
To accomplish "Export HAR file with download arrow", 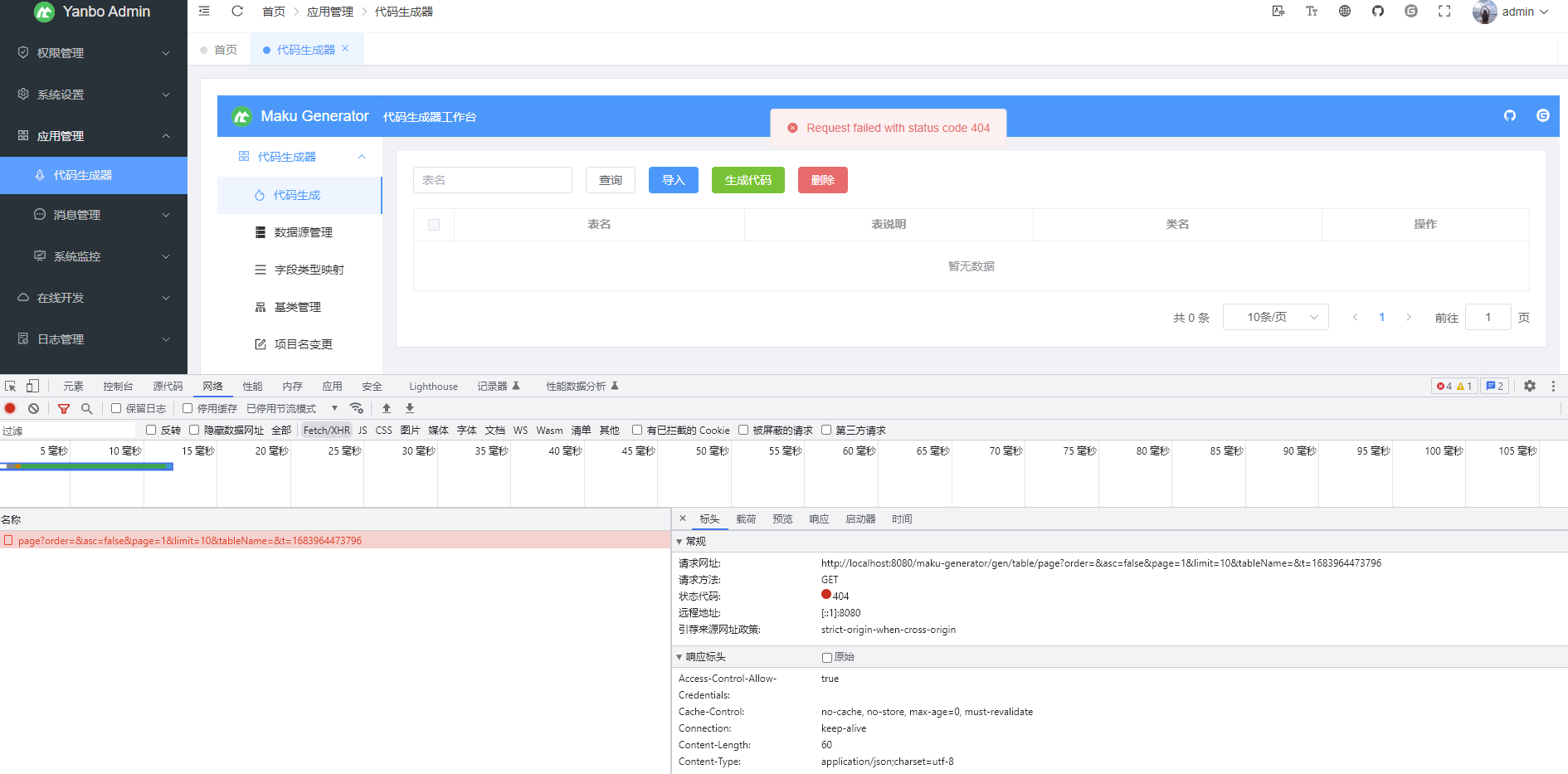I will (x=410, y=408).
